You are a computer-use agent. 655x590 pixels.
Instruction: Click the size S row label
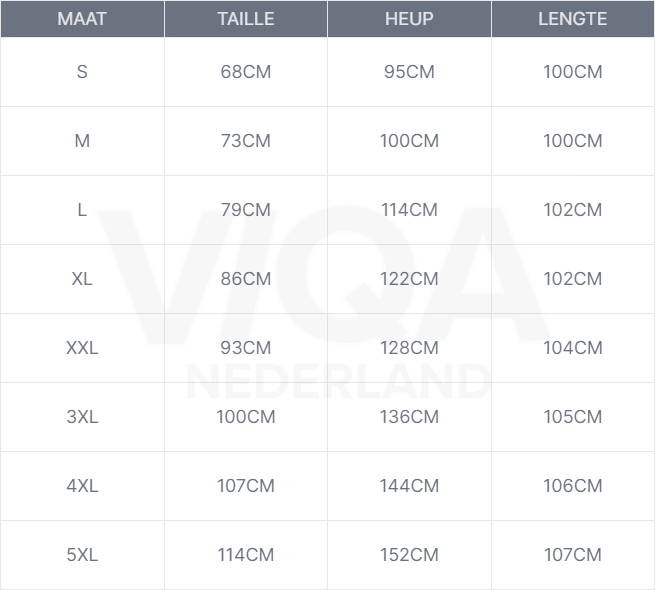[82, 72]
